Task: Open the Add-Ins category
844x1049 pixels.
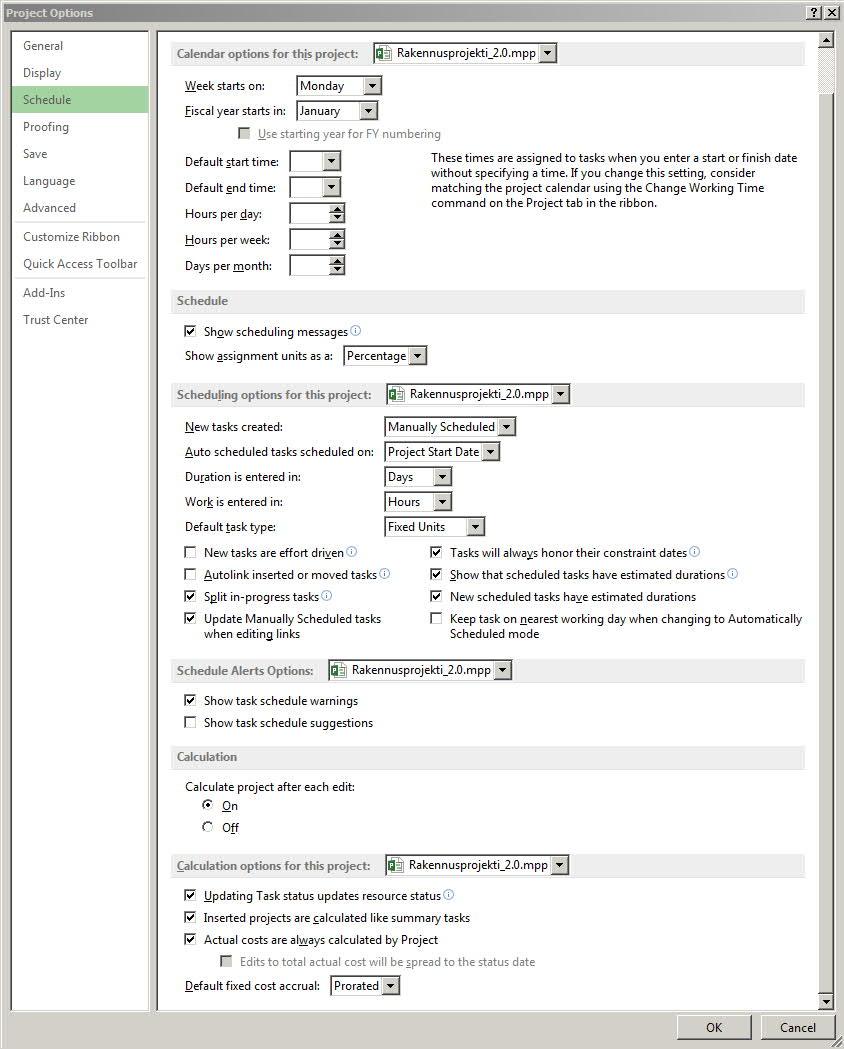Action: [80, 292]
